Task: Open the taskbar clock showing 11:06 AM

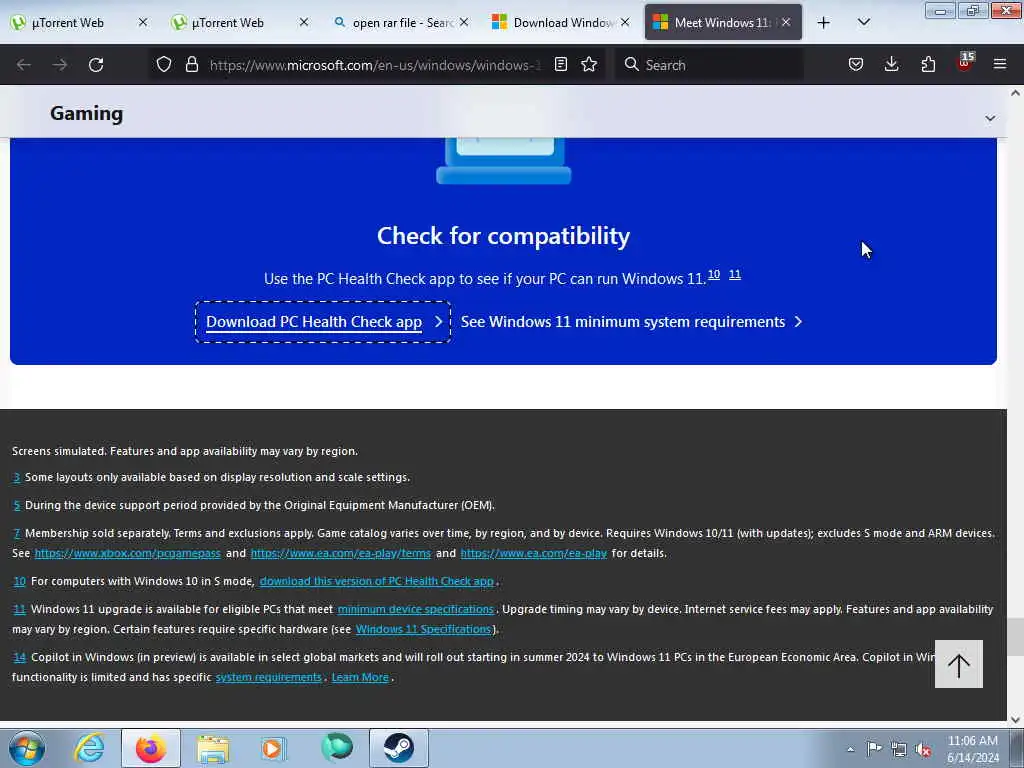Action: (972, 749)
